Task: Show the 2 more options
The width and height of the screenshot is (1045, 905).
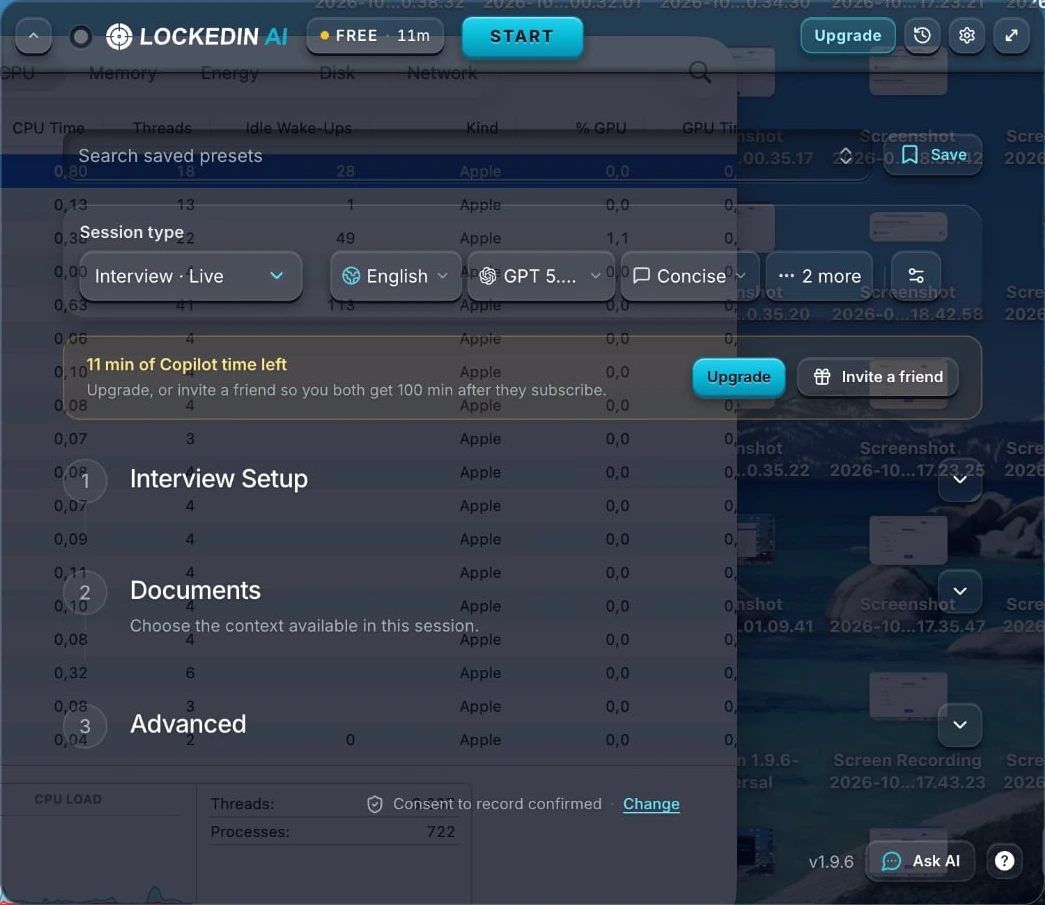Action: 820,276
